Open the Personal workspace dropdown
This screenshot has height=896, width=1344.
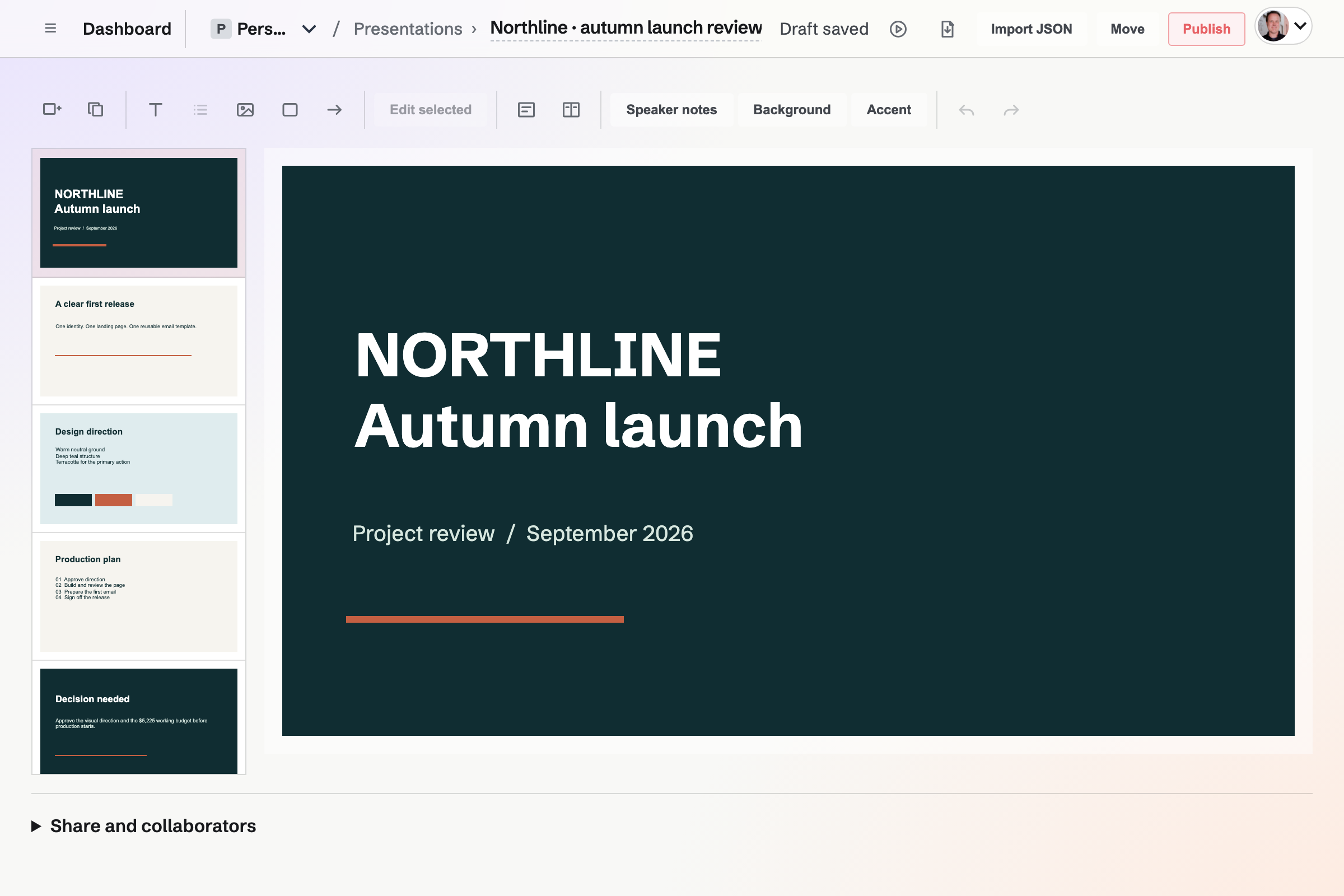(x=263, y=29)
